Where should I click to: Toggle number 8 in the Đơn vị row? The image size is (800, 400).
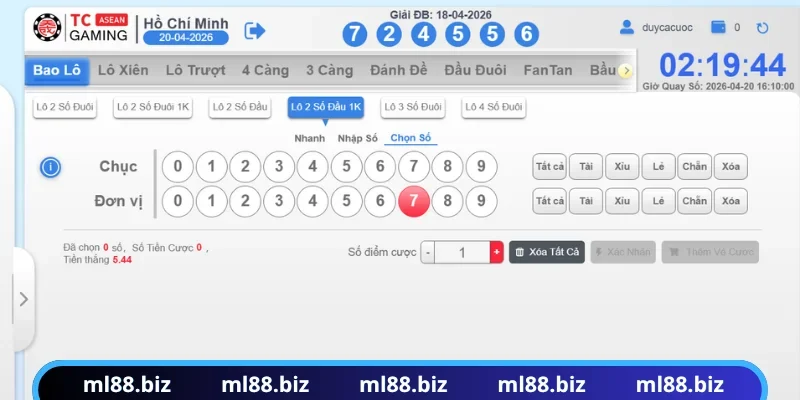(x=447, y=201)
